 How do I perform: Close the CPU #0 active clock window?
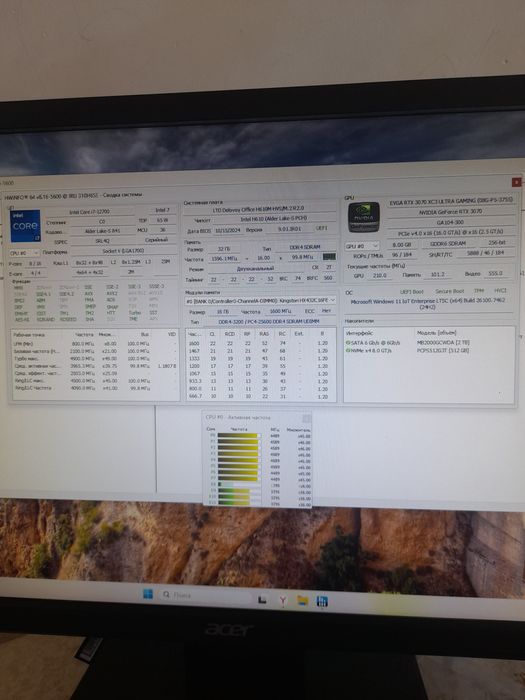pos(306,418)
